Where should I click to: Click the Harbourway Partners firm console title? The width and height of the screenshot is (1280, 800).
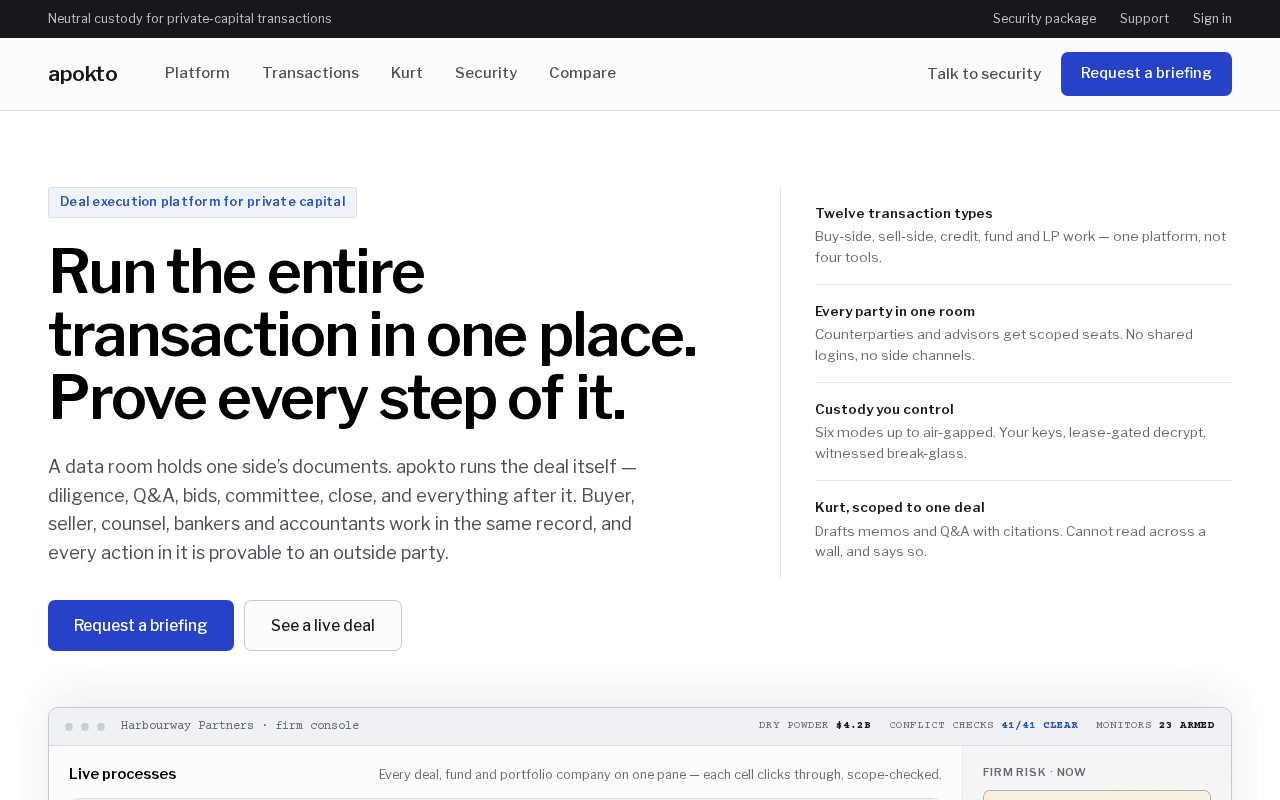coord(240,725)
